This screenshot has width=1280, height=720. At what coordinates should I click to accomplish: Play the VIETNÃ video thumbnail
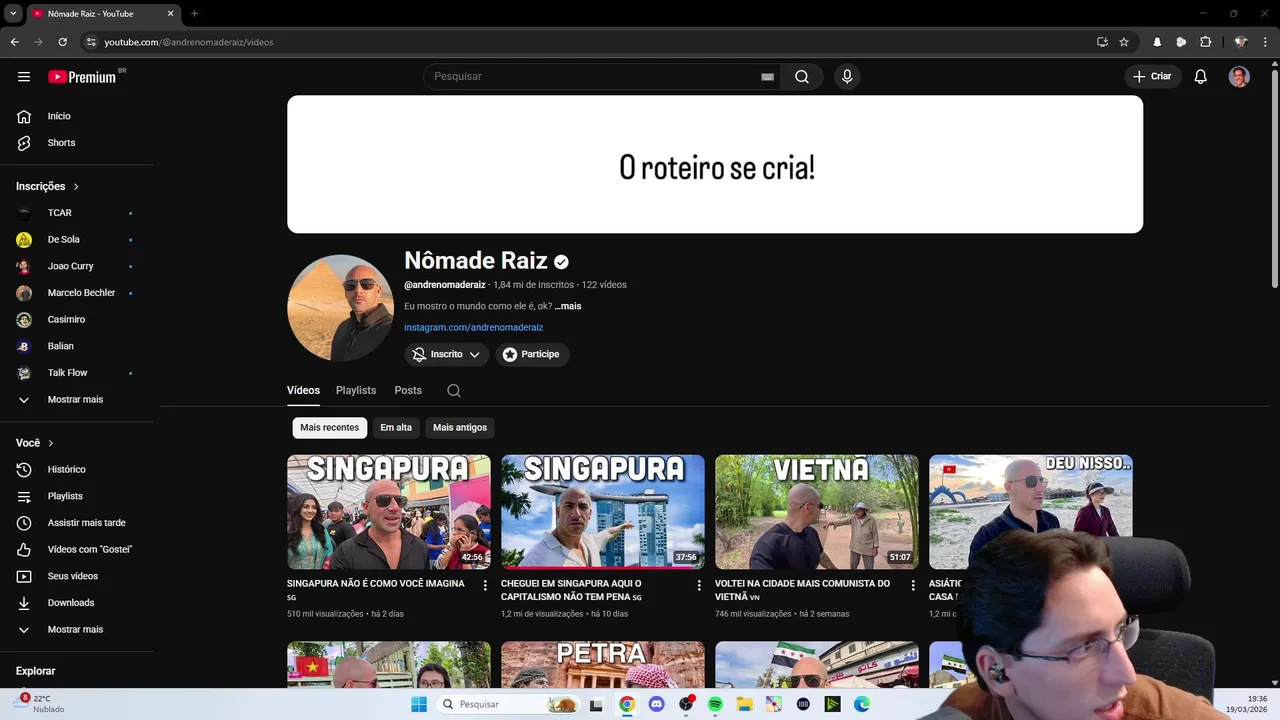(x=817, y=512)
